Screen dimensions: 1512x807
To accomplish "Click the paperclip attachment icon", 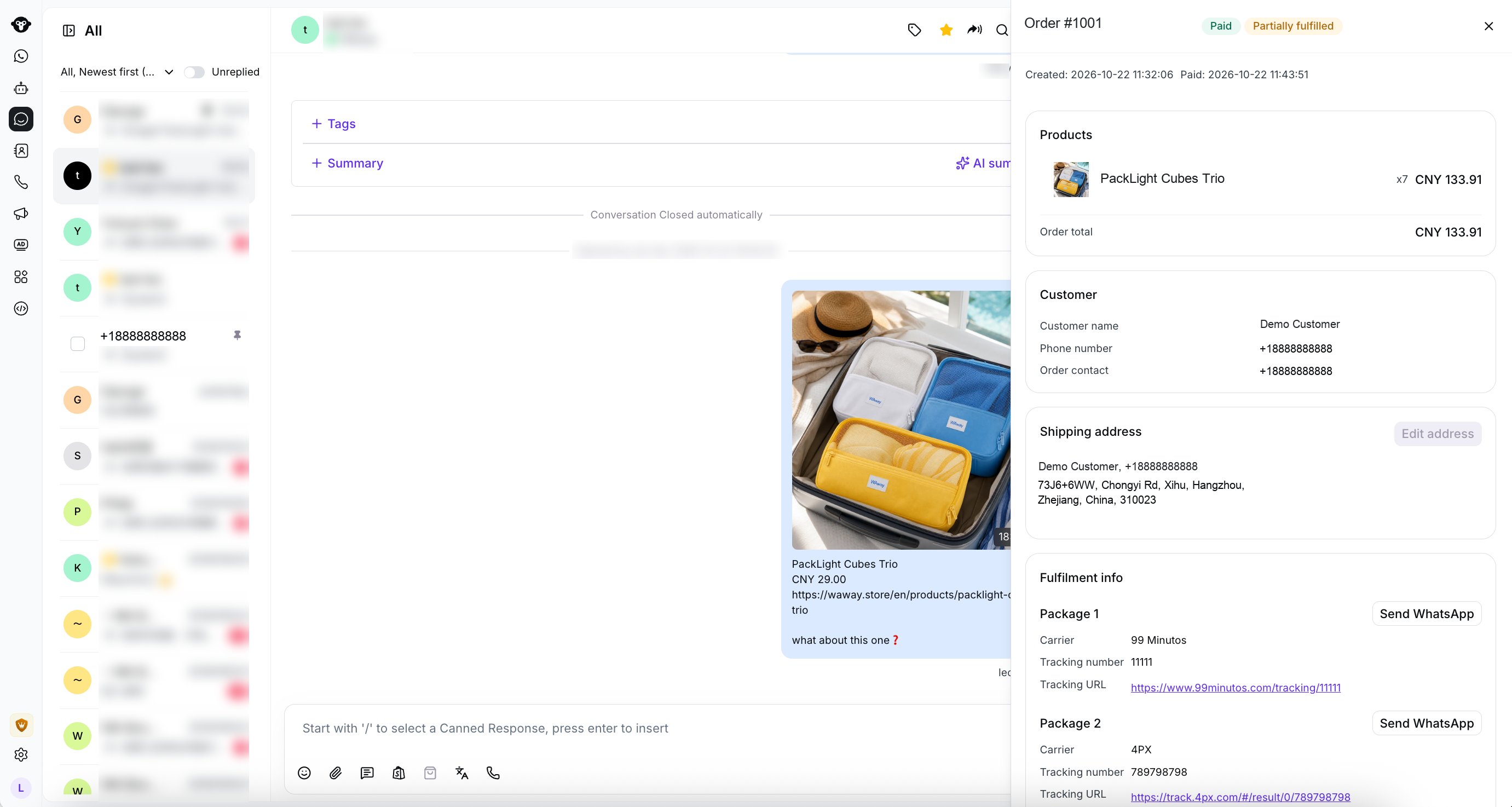I will (336, 773).
